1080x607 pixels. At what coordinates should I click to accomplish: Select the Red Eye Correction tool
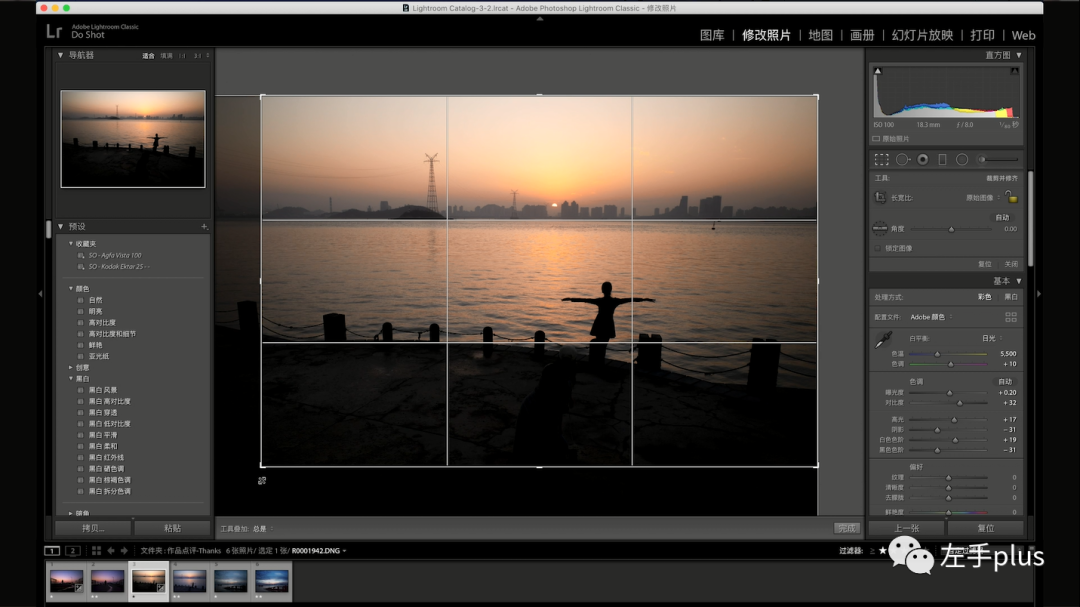[x=922, y=160]
